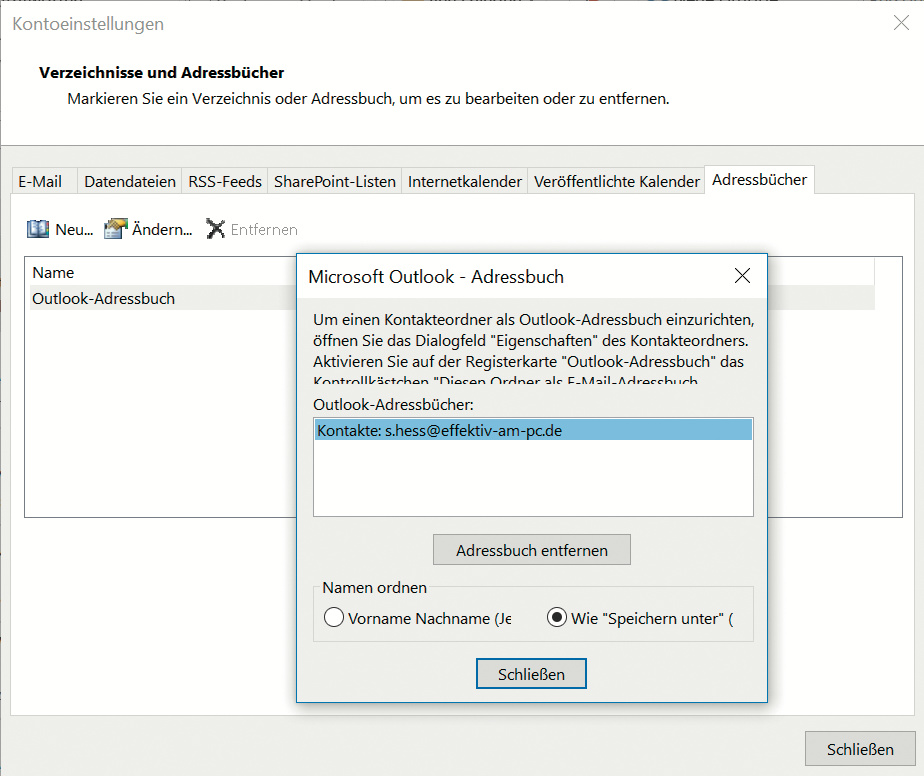Open the Internetkalender tab
This screenshot has width=924, height=776.
click(465, 181)
